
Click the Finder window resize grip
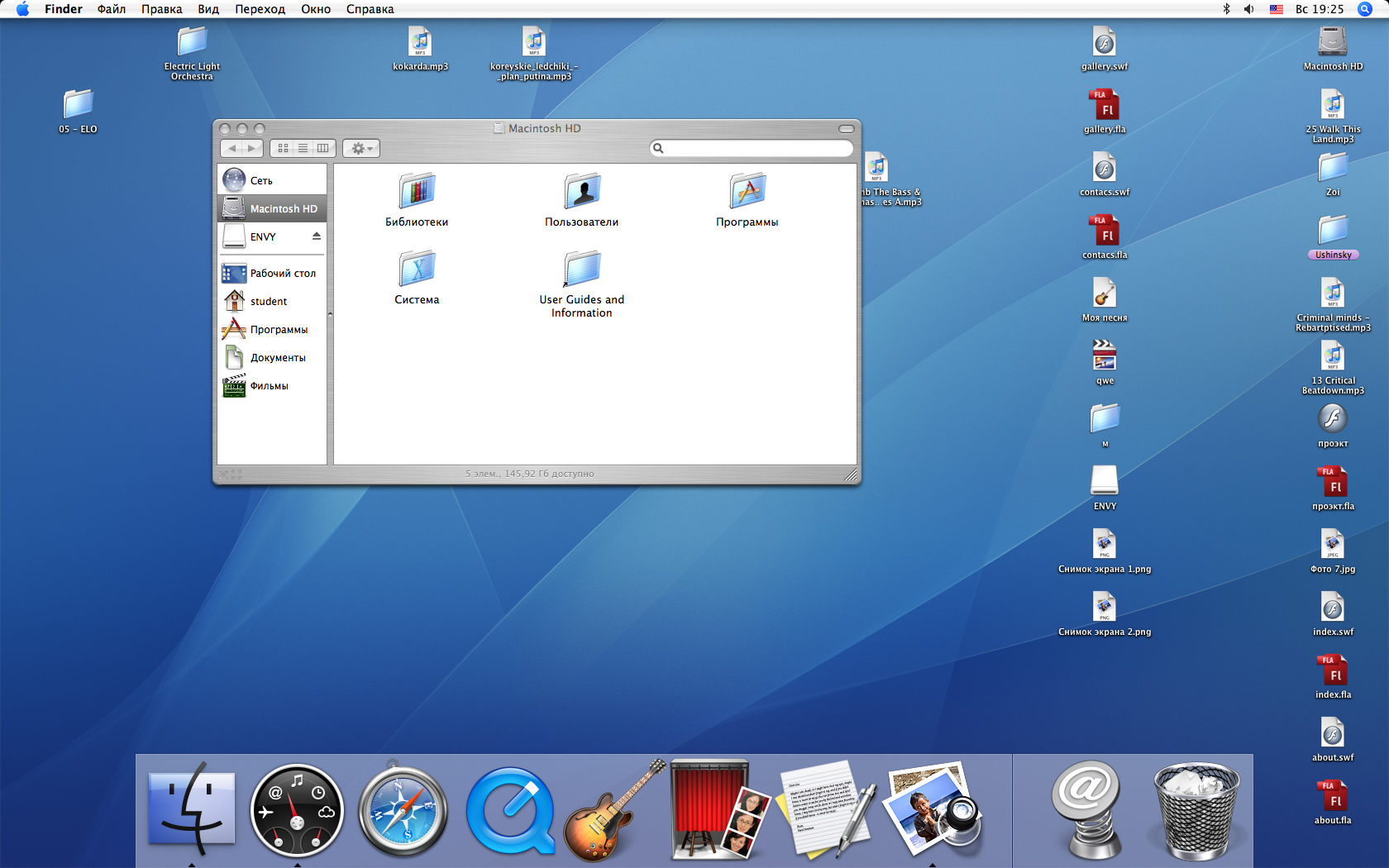851,475
